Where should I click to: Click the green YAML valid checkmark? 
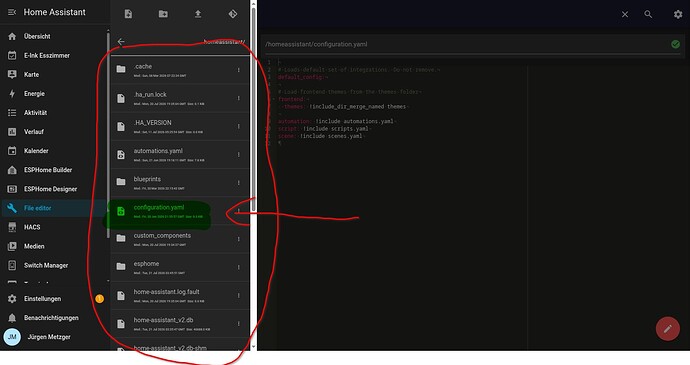tap(675, 44)
